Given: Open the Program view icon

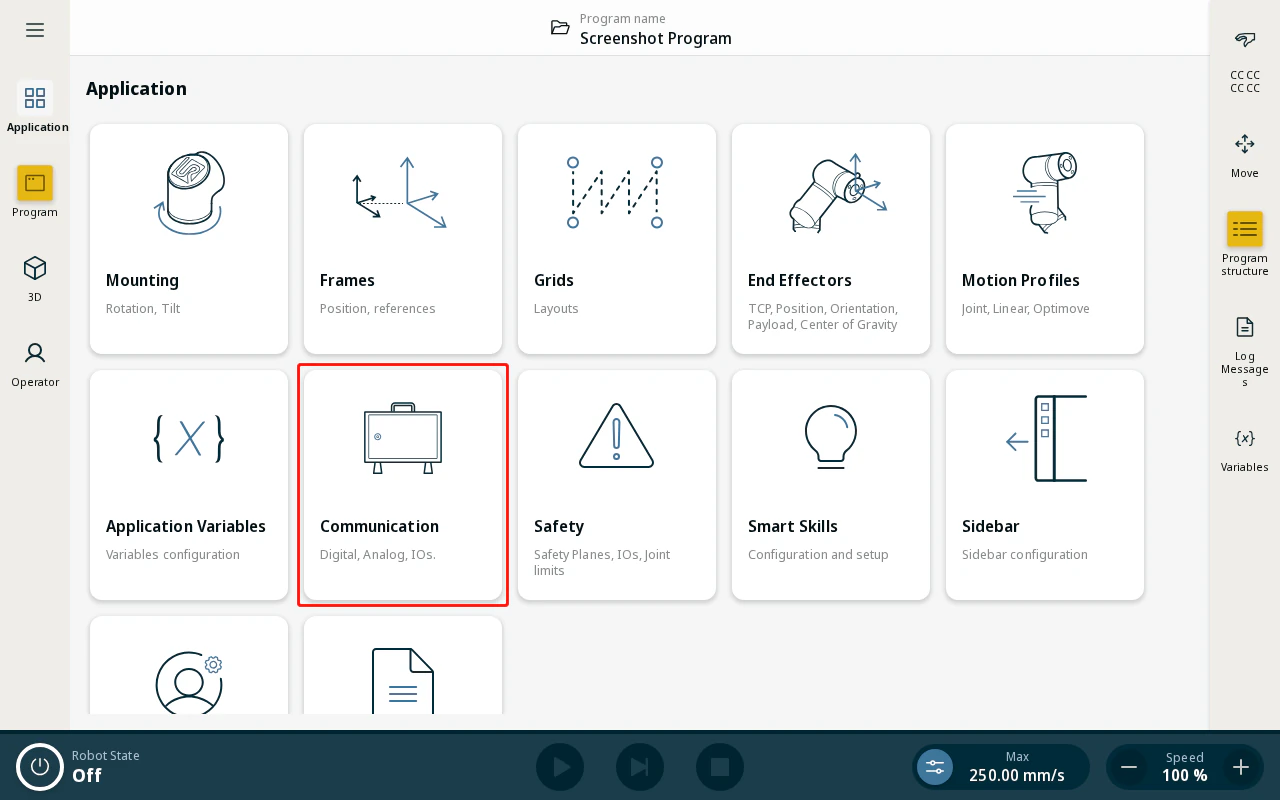Looking at the screenshot, I should [x=35, y=183].
